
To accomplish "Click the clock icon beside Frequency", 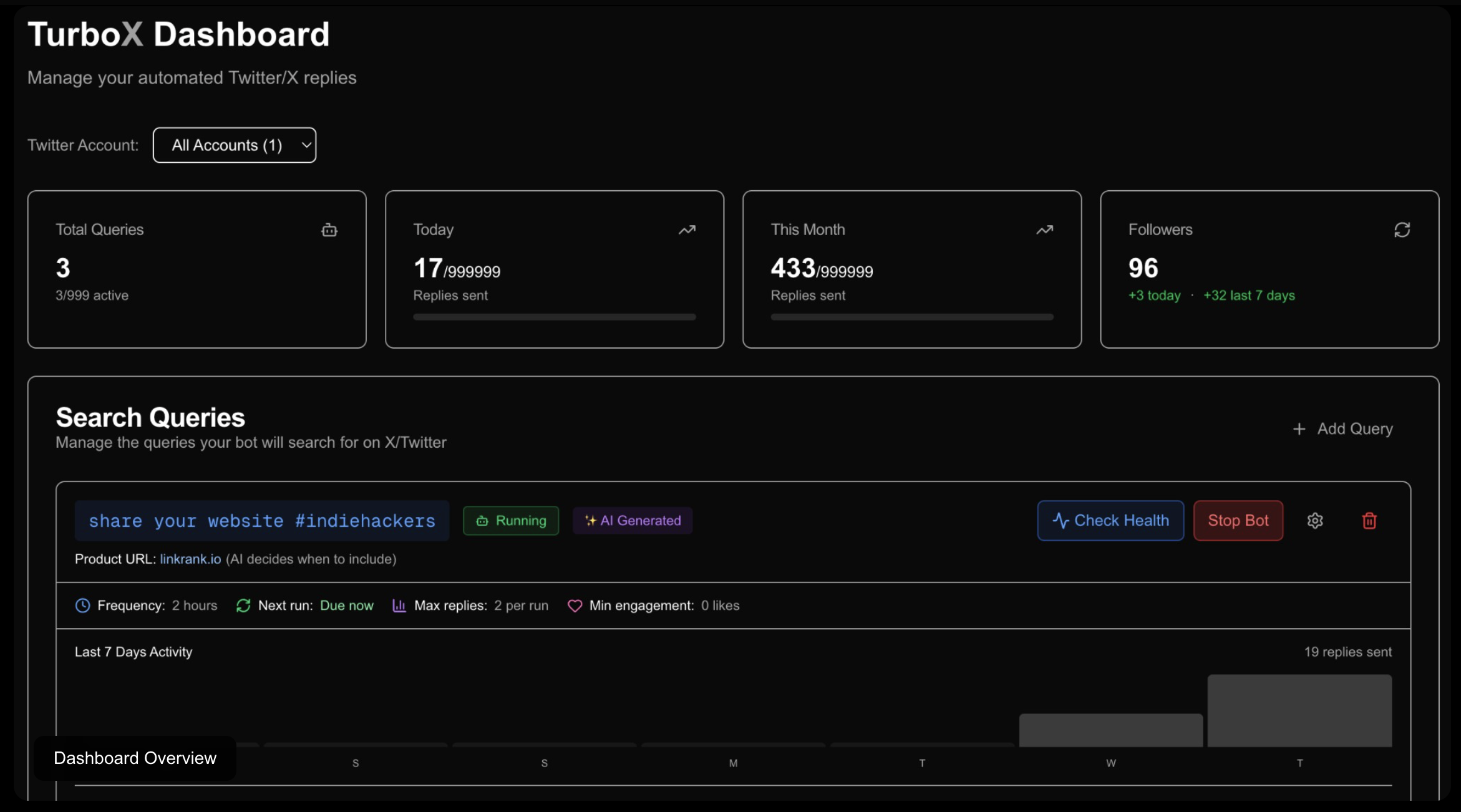I will (x=82, y=606).
